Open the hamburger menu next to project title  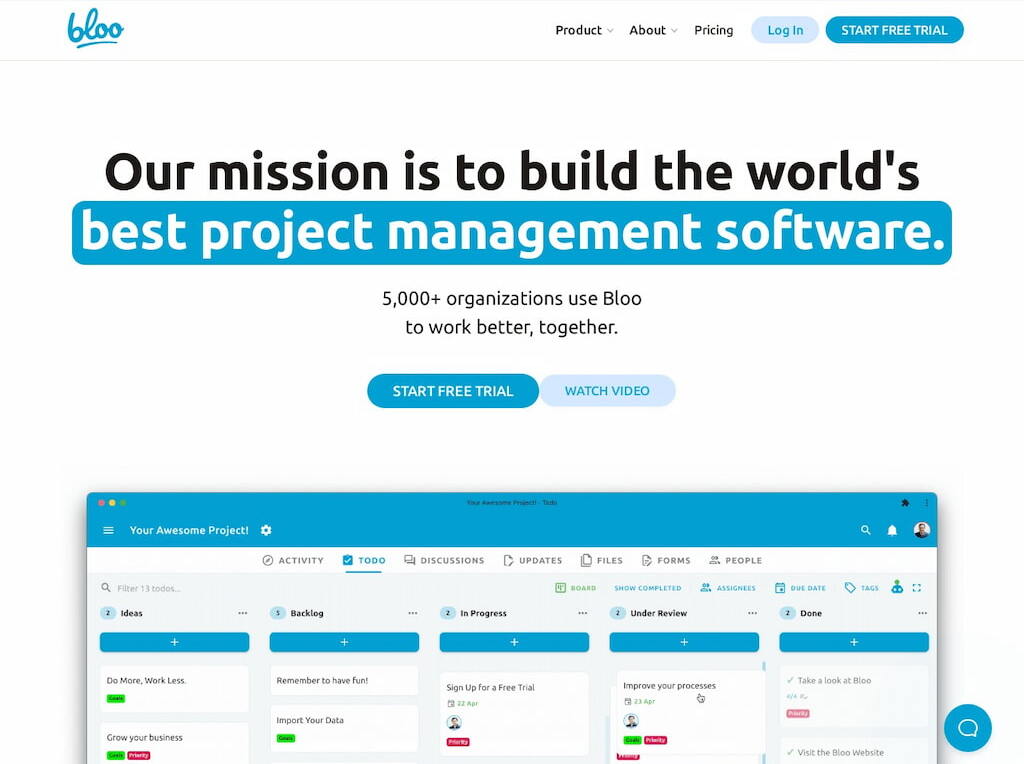click(x=107, y=530)
